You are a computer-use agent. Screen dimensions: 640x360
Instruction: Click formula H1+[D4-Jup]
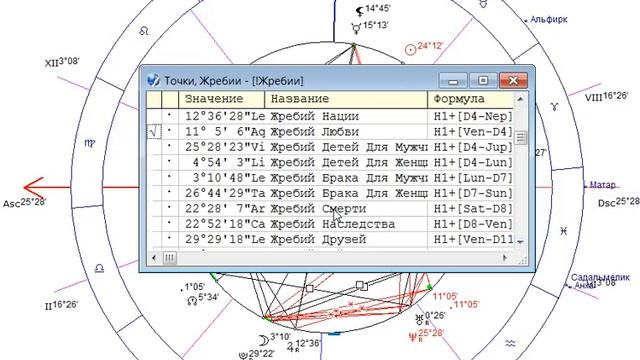(473, 147)
